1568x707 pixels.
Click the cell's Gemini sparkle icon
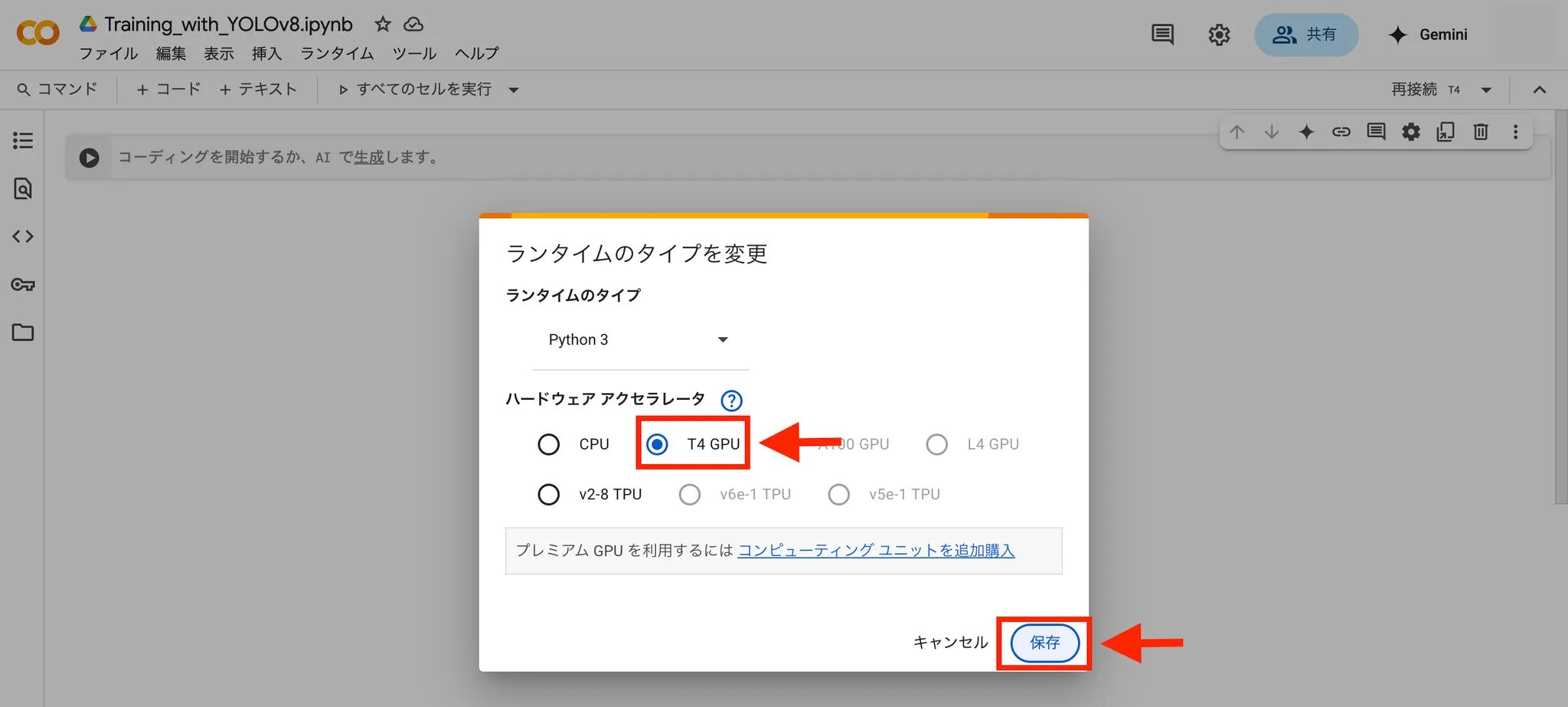point(1306,132)
